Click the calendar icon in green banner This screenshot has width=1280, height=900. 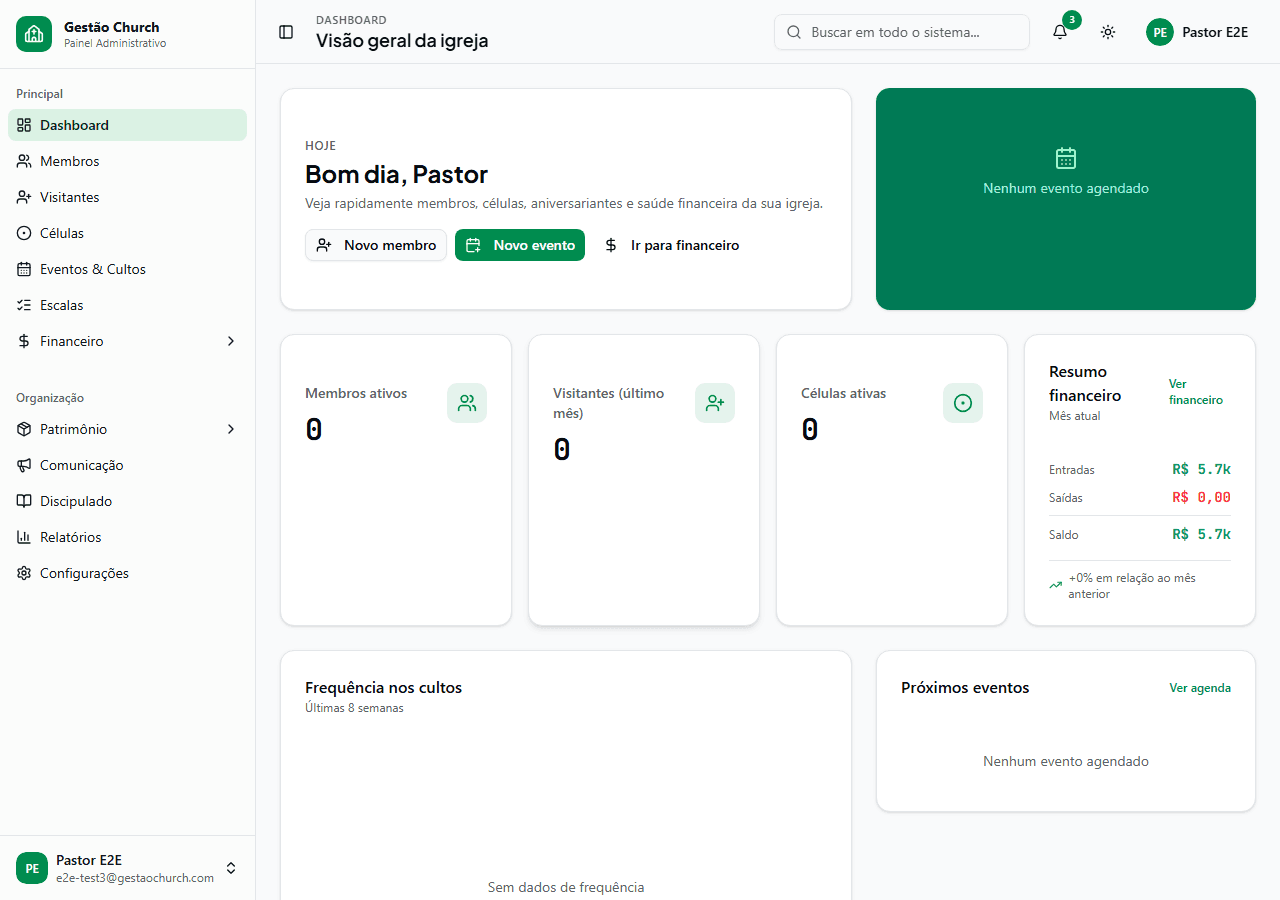click(1066, 158)
